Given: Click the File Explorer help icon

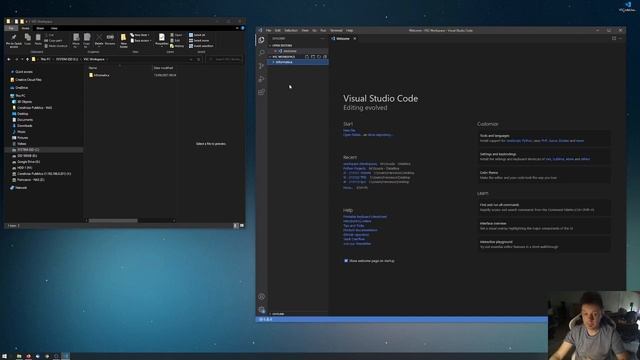Looking at the screenshot, I should 242,28.
